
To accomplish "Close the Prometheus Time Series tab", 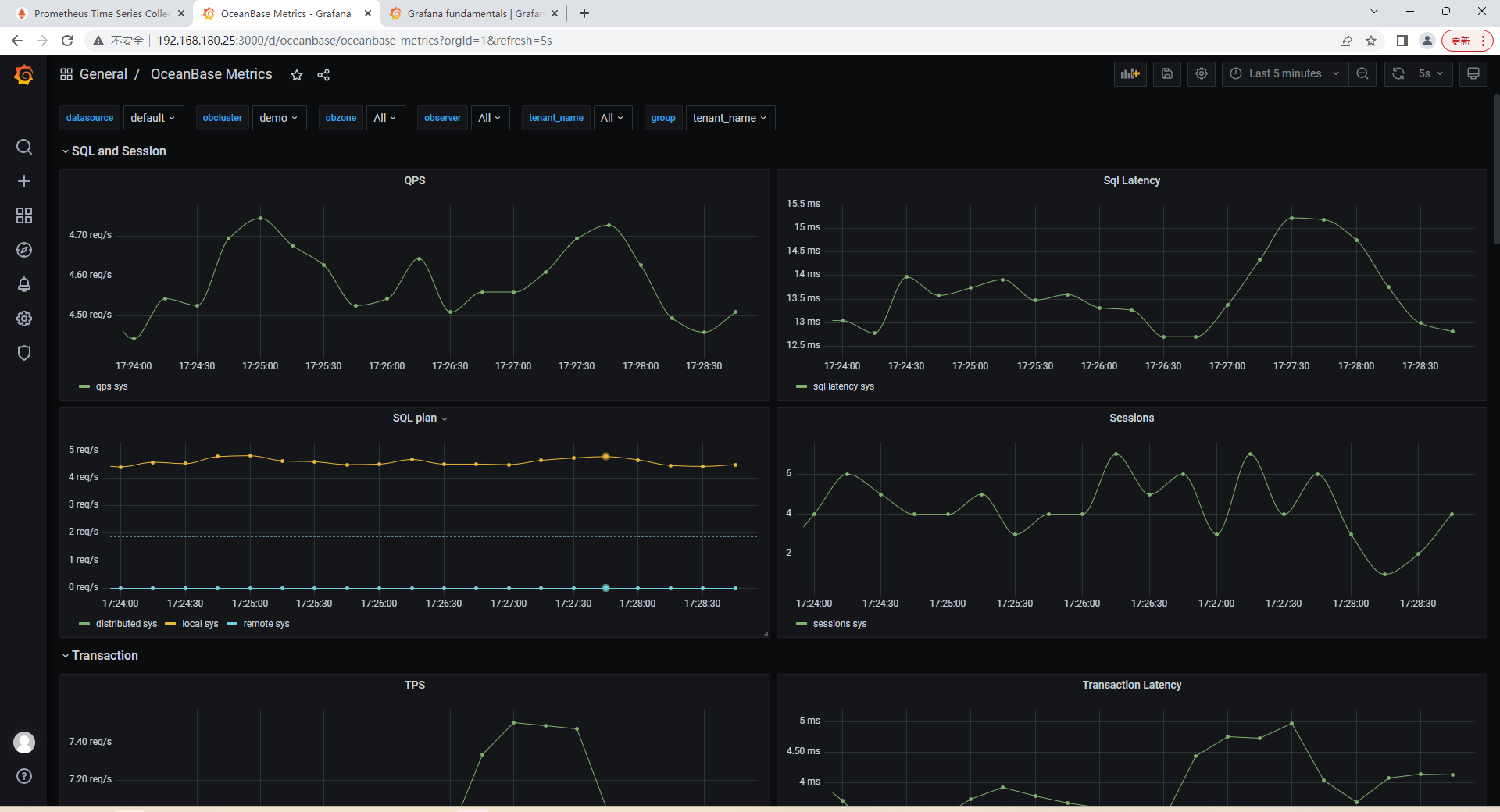I will point(181,13).
